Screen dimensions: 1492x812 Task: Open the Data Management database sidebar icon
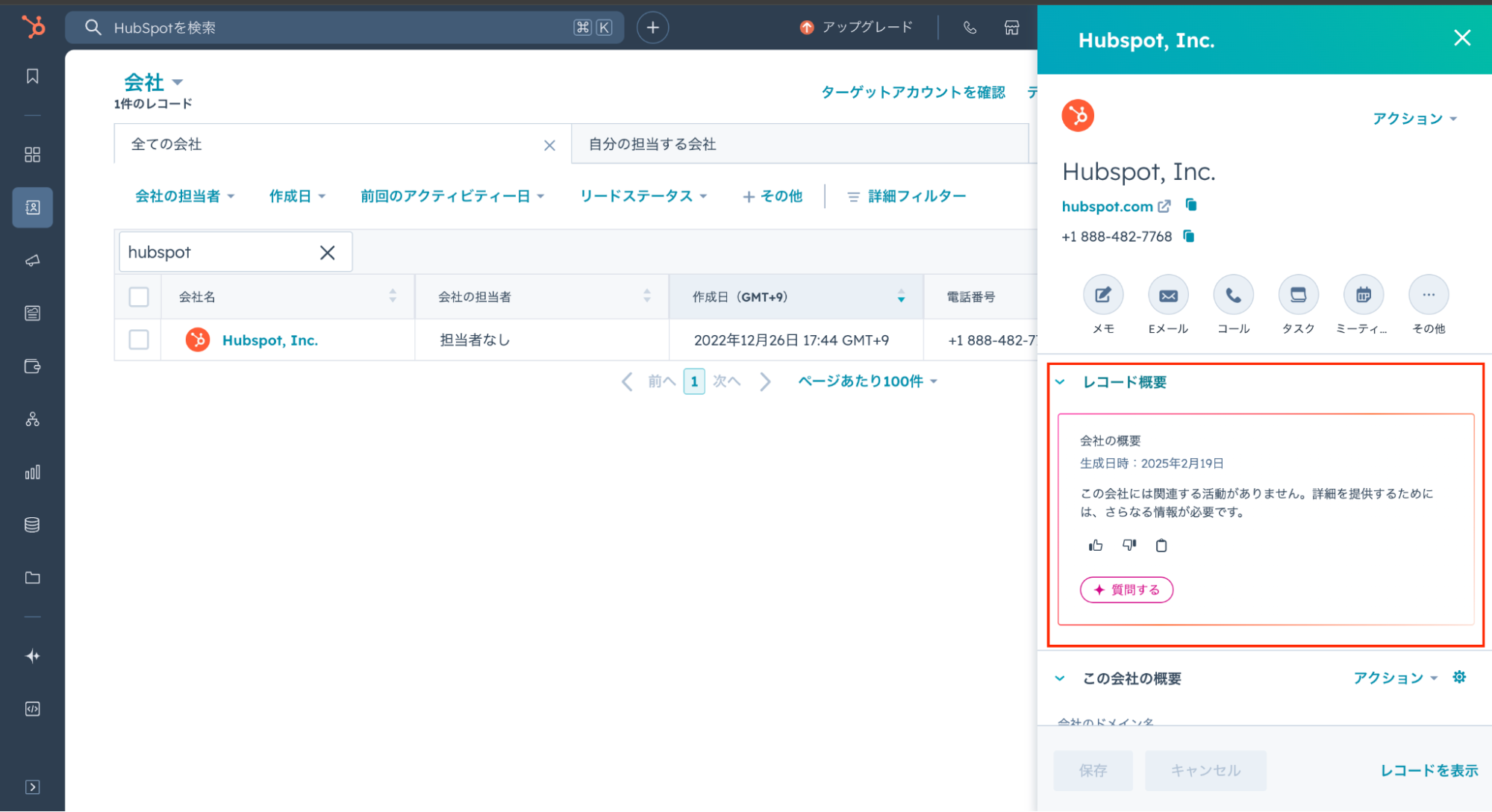(32, 525)
